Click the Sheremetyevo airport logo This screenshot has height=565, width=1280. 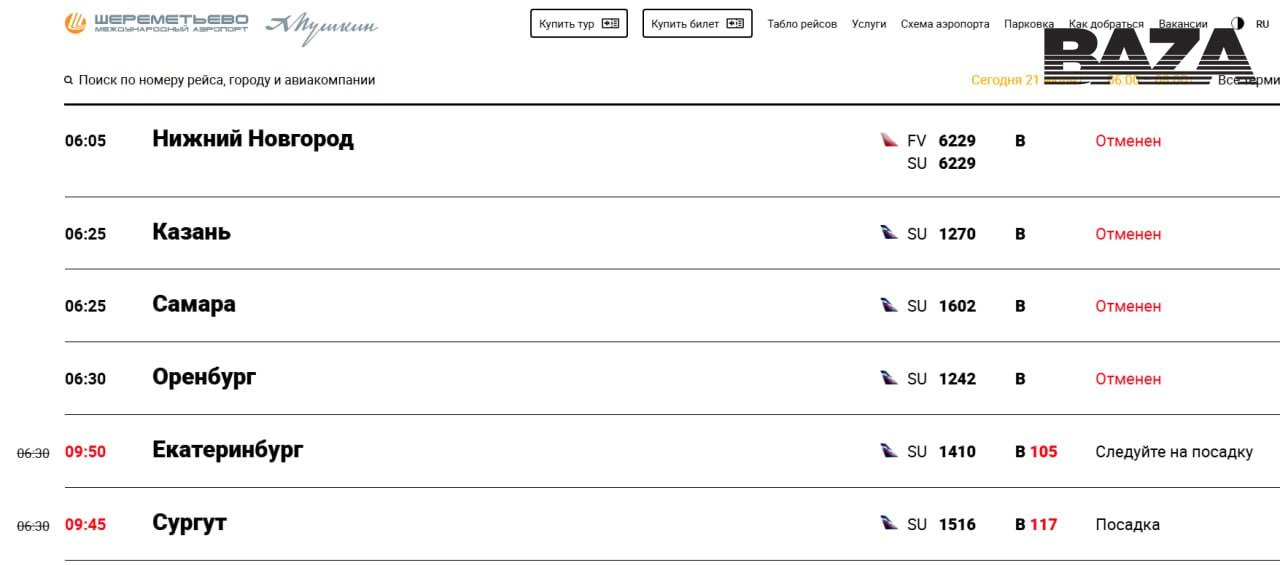(x=156, y=23)
